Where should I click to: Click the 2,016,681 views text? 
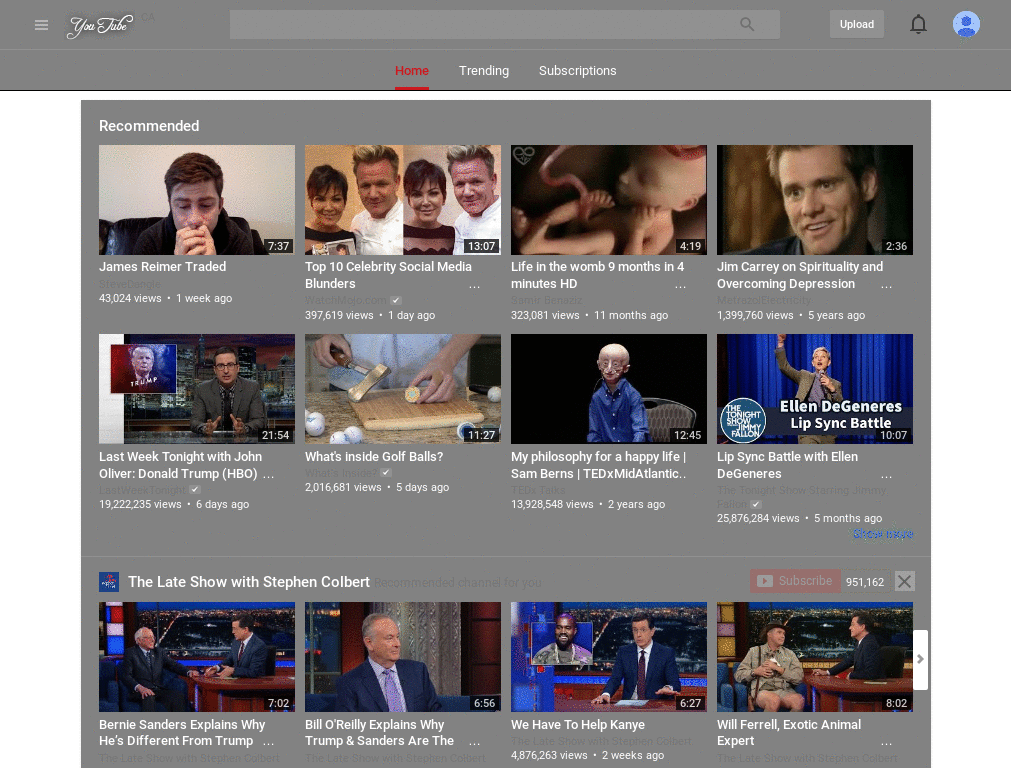pyautogui.click(x=343, y=487)
